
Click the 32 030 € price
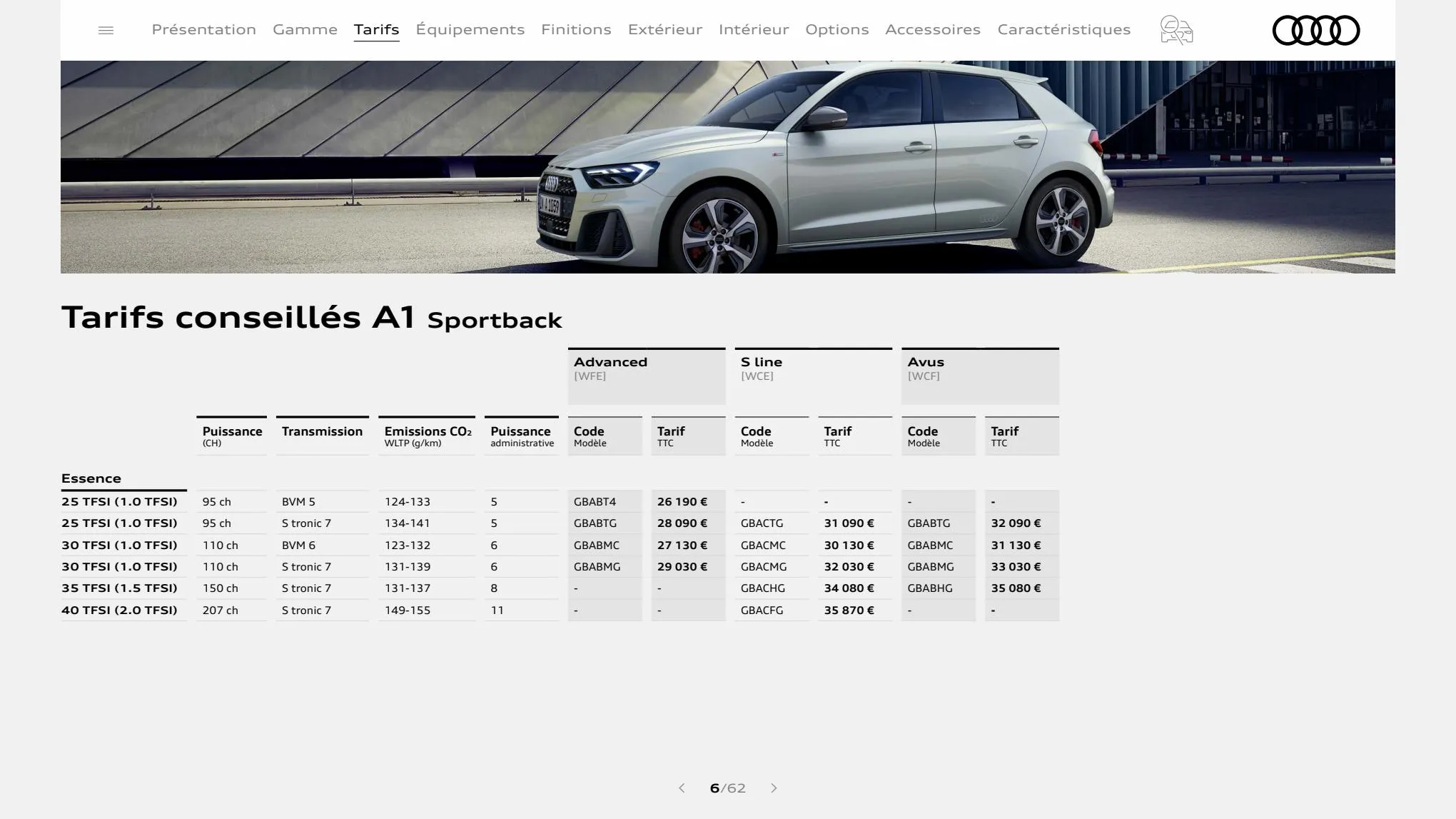[849, 566]
